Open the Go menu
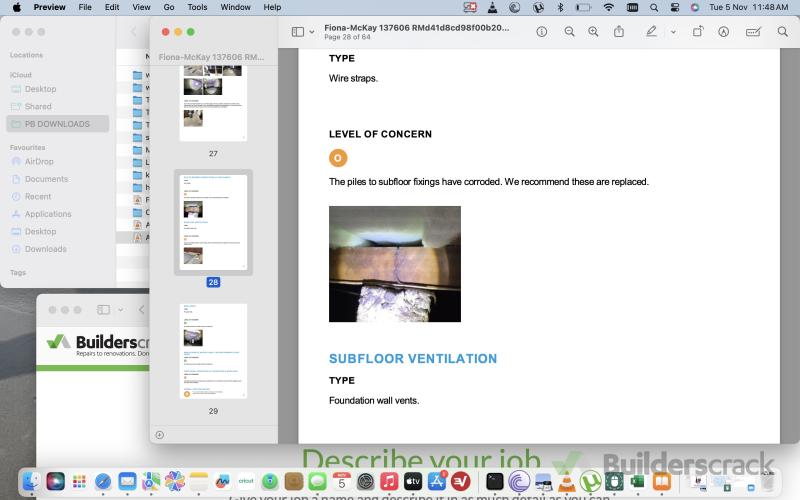Image resolution: width=800 pixels, height=500 pixels. (169, 7)
